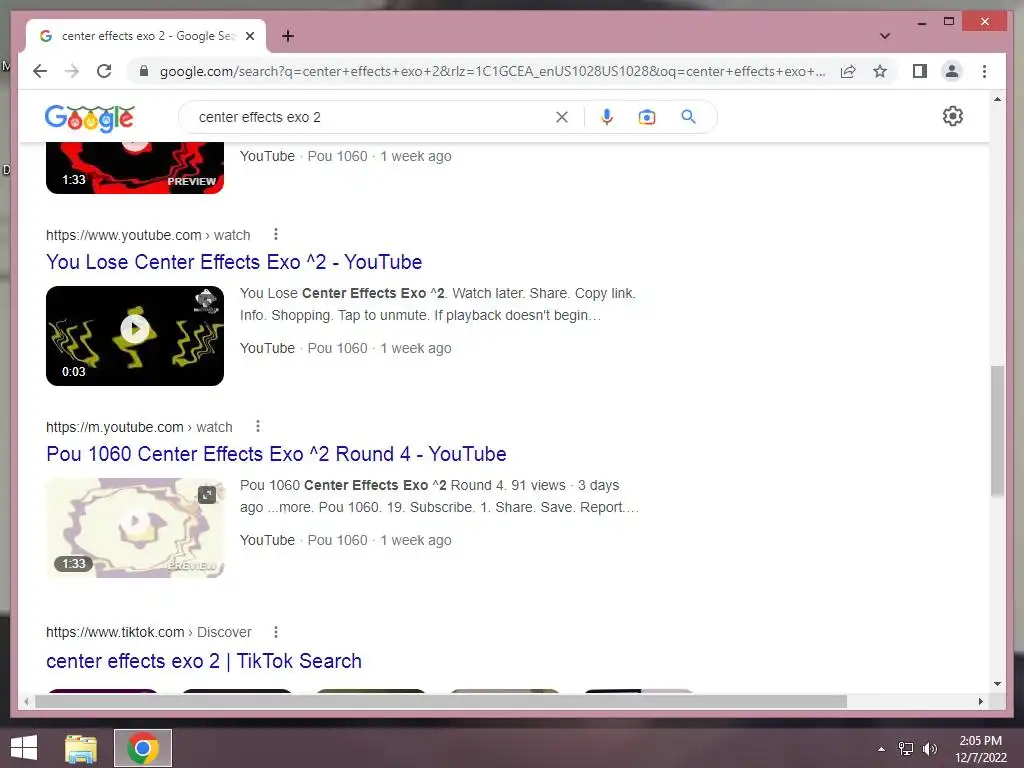Close the center effects exo 2 tab
Image resolution: width=1024 pixels, height=768 pixels.
click(249, 36)
